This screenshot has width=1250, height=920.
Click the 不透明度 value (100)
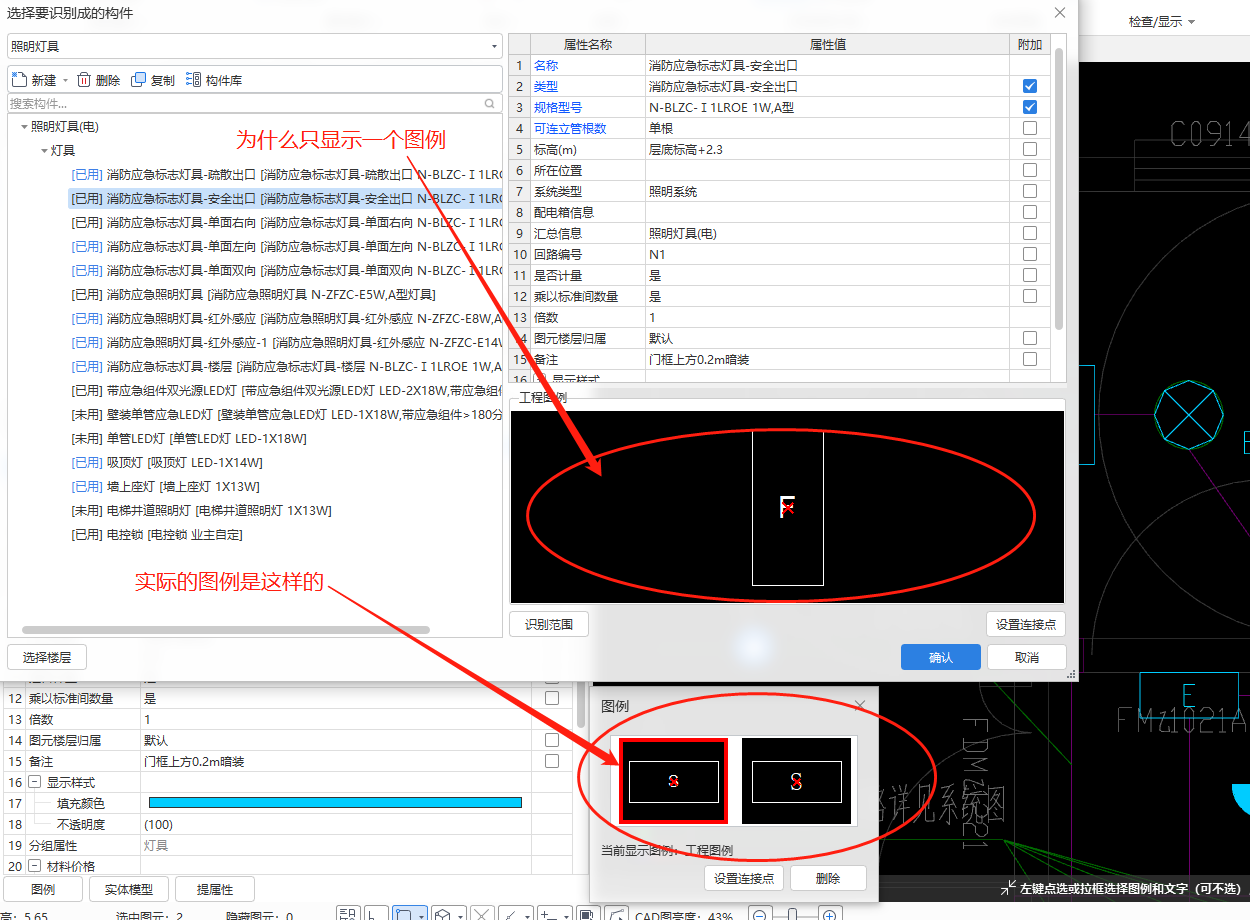click(335, 824)
